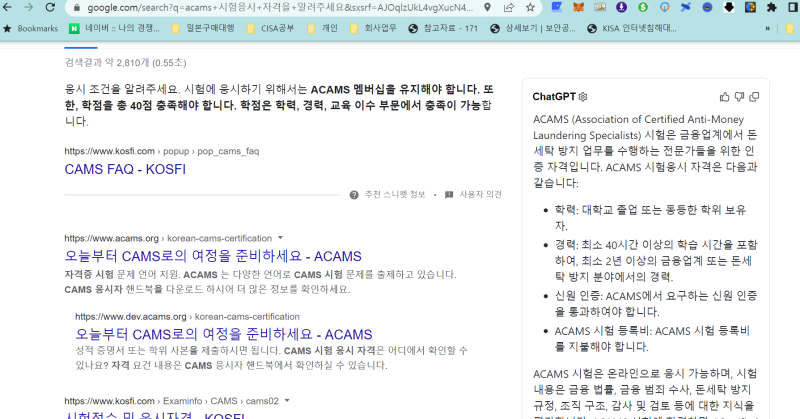
Task: Go forward in browser history
Action: coord(29,7)
